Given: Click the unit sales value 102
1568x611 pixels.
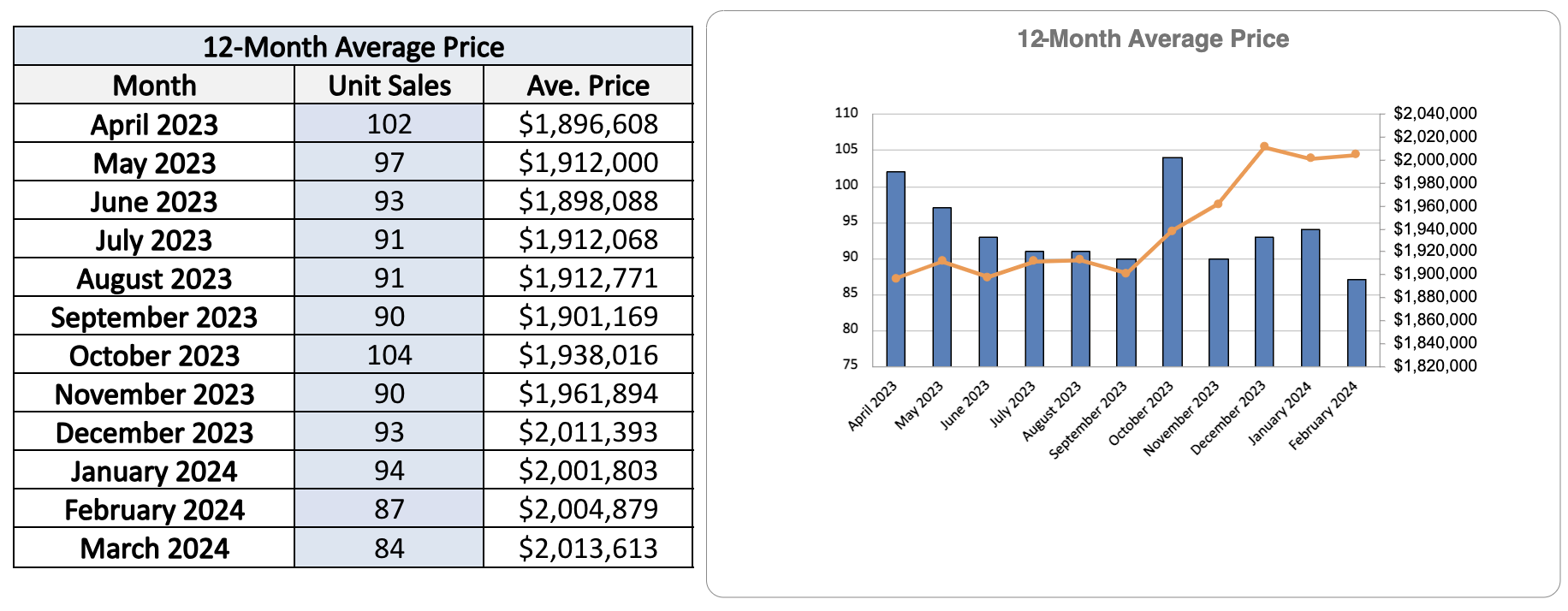Looking at the screenshot, I should pyautogui.click(x=389, y=124).
